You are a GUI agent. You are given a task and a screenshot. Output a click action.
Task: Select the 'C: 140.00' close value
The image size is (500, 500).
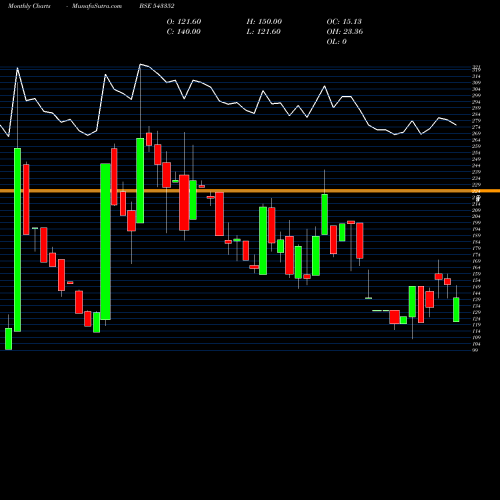click(184, 32)
